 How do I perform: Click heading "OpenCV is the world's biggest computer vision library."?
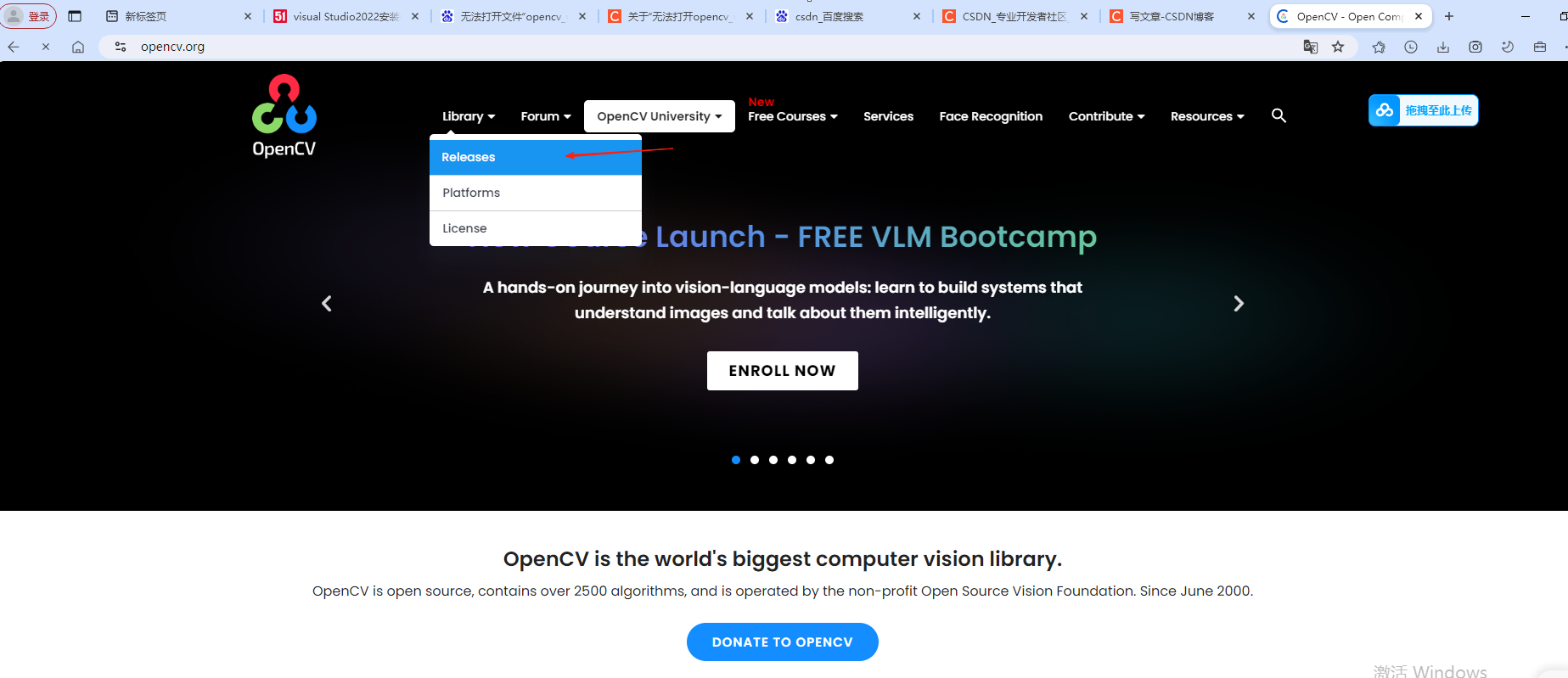[x=783, y=558]
